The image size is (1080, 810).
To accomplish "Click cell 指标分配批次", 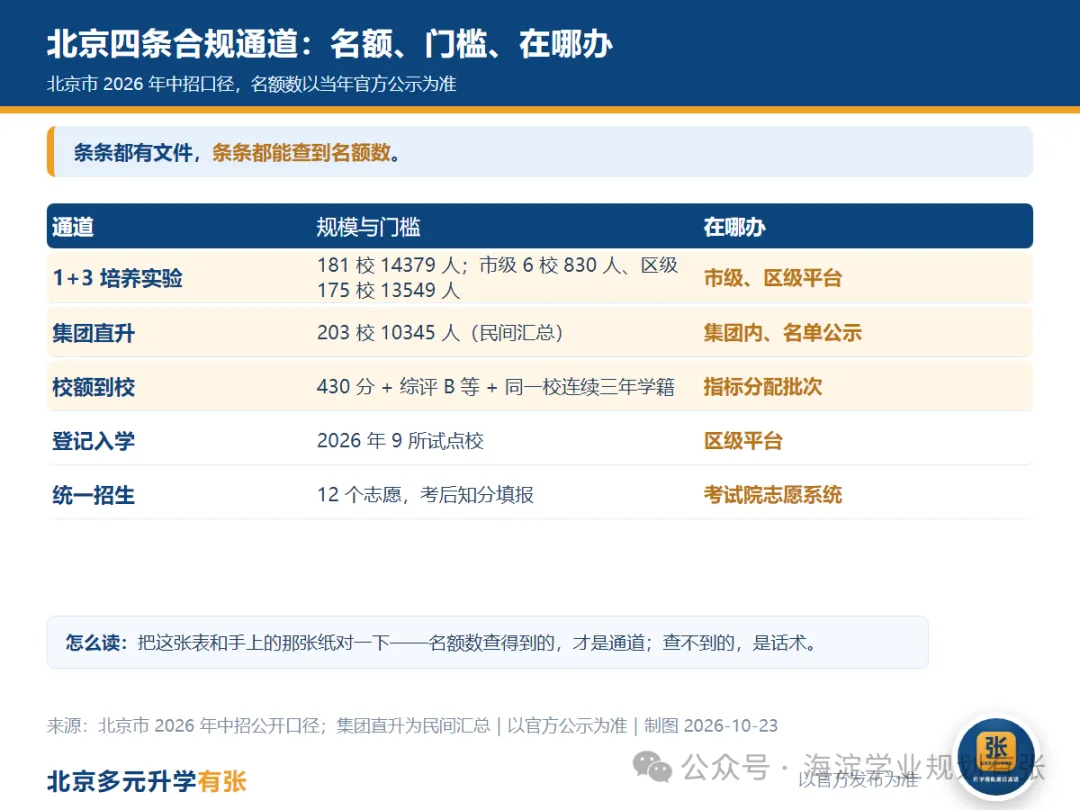I will [x=763, y=386].
